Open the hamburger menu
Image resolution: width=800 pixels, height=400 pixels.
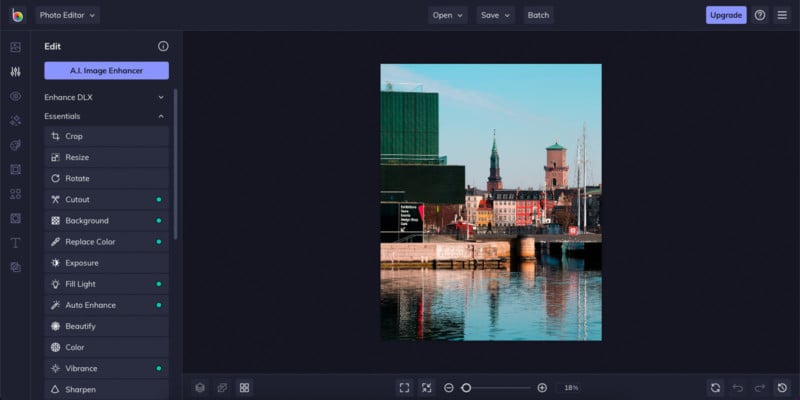(x=782, y=15)
